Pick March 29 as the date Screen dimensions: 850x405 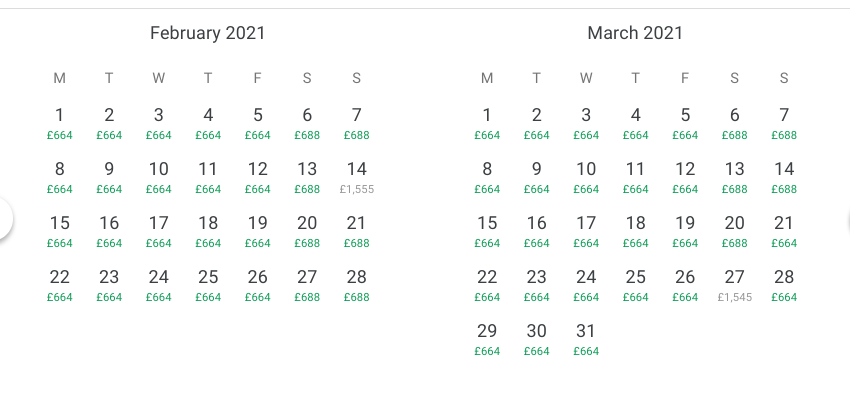click(x=487, y=338)
